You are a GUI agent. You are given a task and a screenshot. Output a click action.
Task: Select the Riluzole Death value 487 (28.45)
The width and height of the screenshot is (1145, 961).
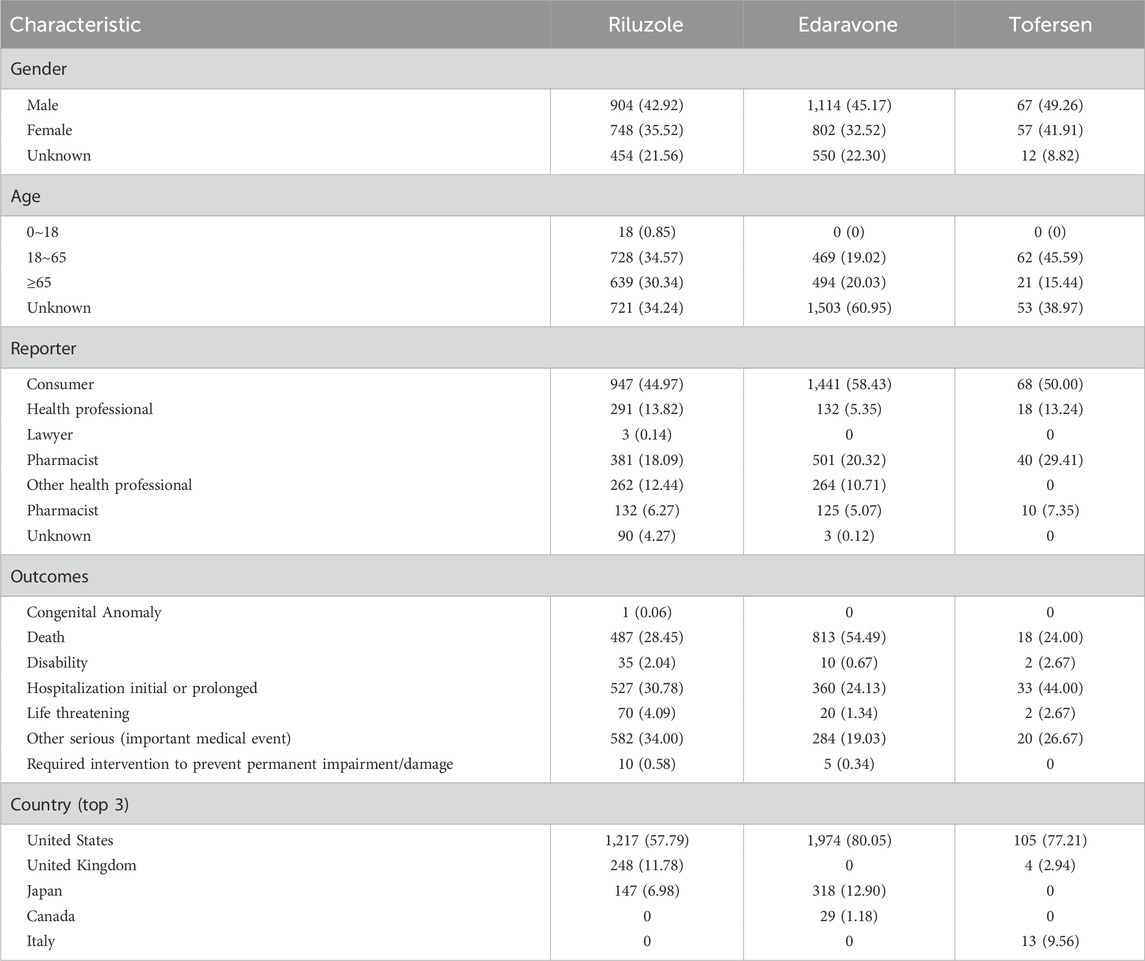click(x=646, y=637)
